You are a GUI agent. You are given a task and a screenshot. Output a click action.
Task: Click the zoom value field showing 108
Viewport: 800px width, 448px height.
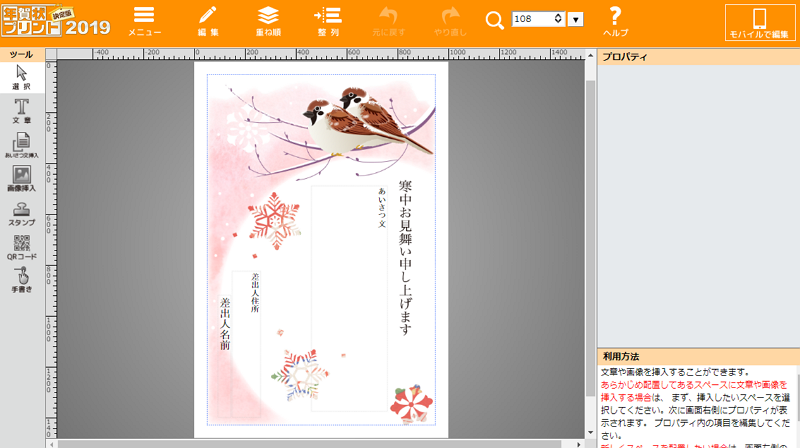click(x=537, y=19)
